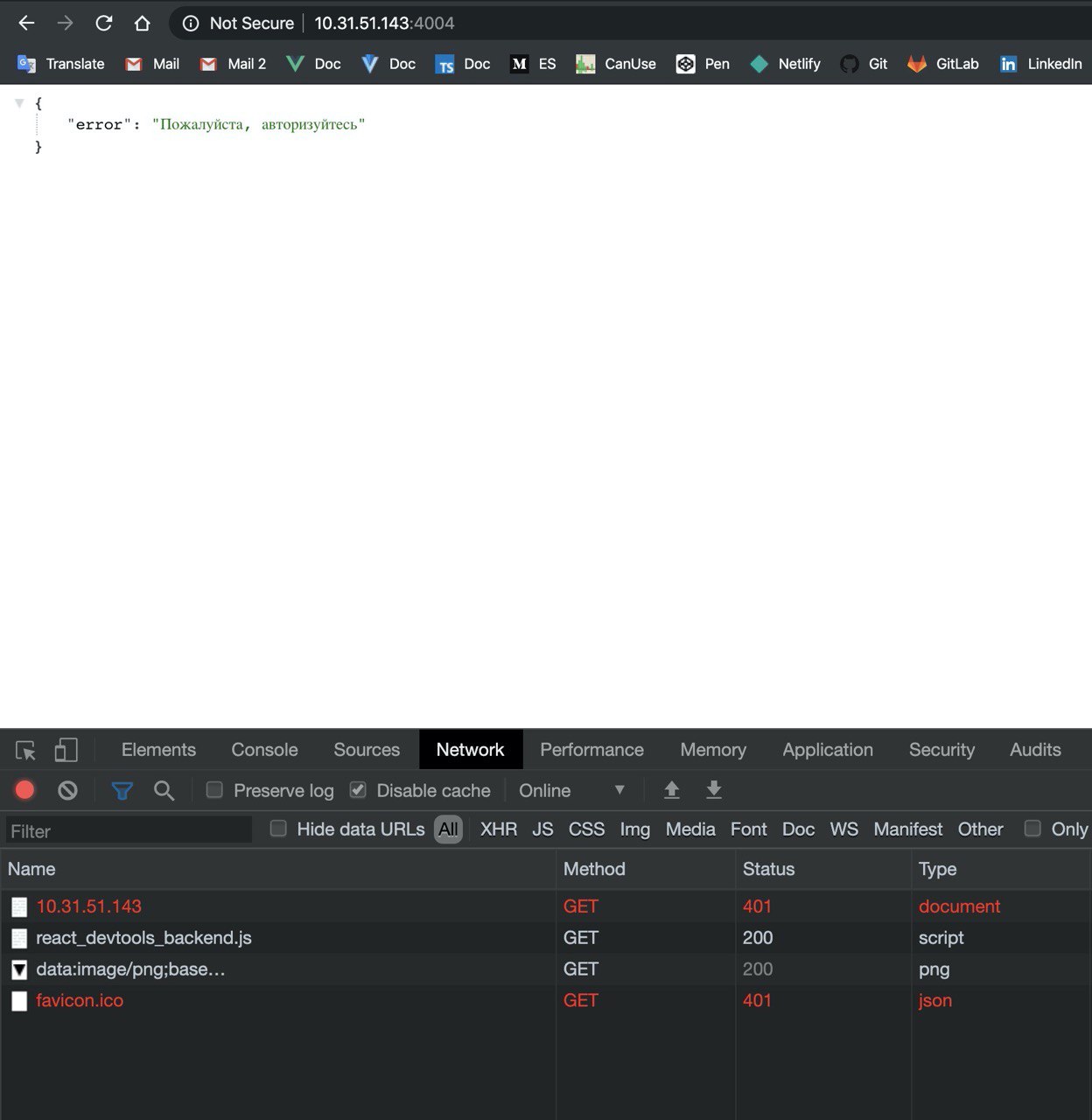1092x1120 pixels.
Task: Check the Hide data URLs checkbox
Action: coord(278,829)
